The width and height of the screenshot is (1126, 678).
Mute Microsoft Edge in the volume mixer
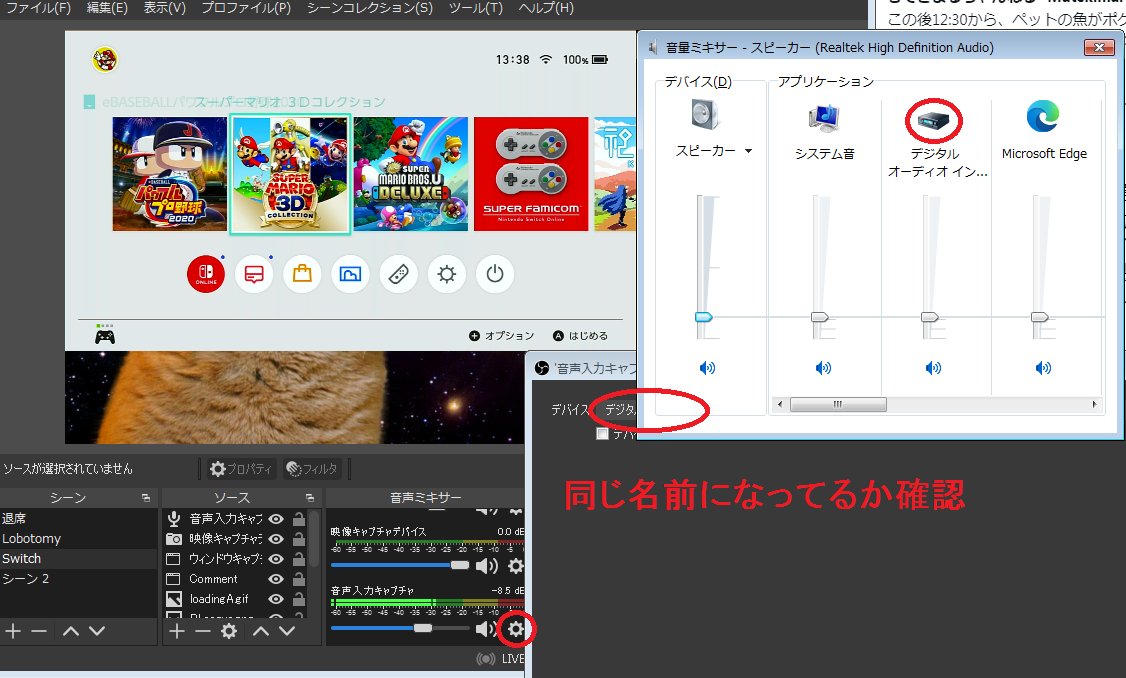pos(1043,368)
